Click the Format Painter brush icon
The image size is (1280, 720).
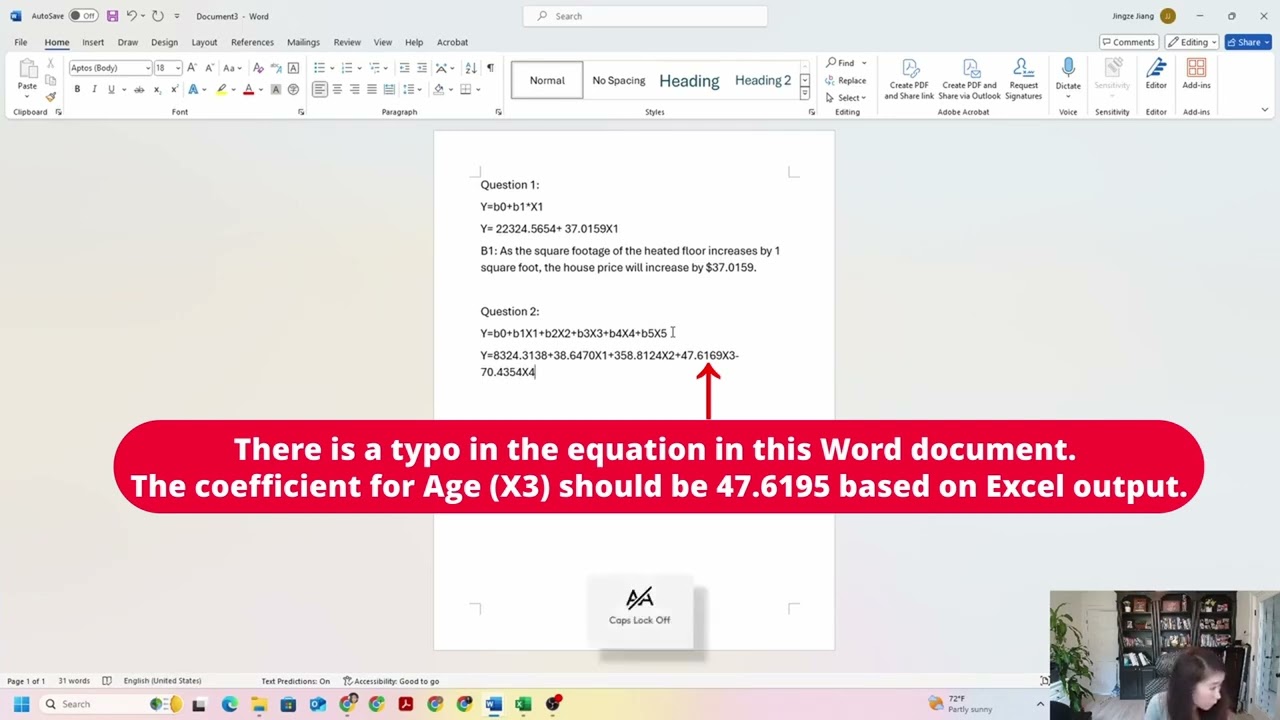(51, 96)
